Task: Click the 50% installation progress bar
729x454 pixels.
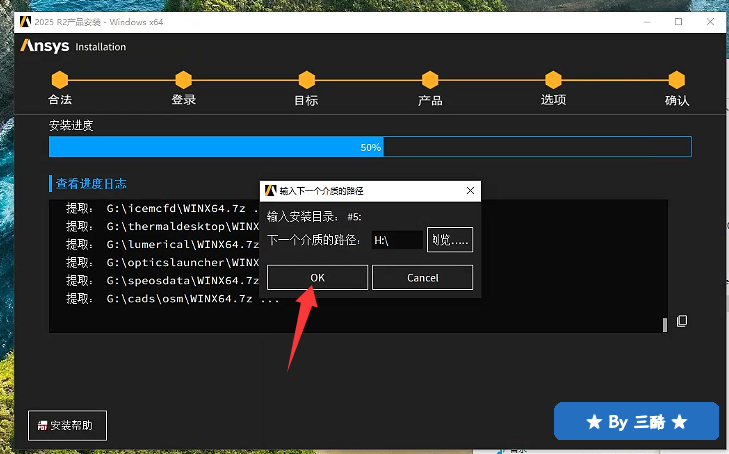Action: coord(370,147)
